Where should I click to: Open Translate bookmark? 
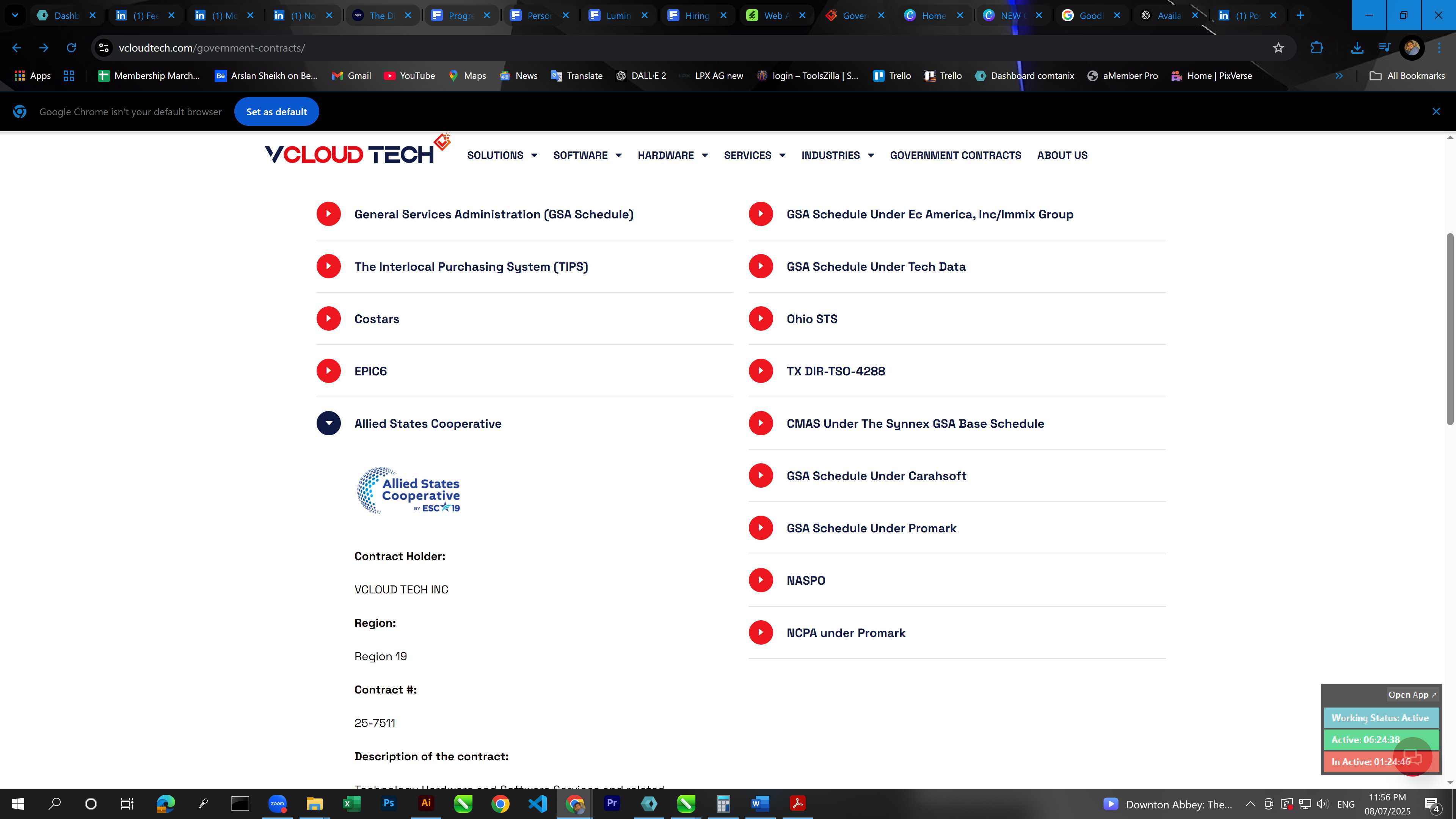click(x=576, y=76)
